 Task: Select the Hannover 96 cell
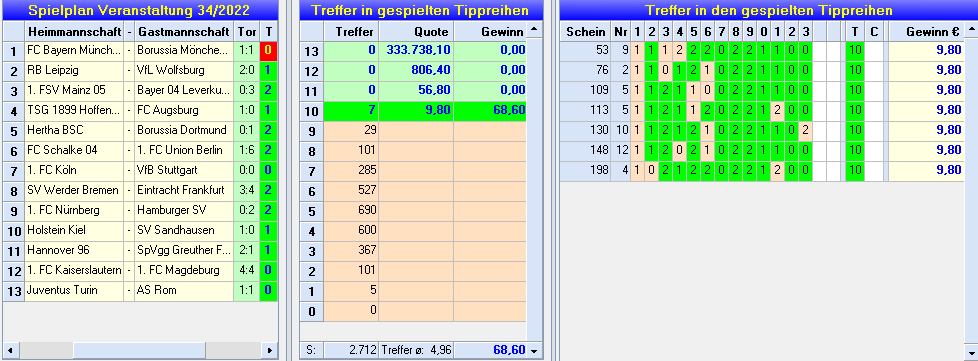tap(74, 250)
